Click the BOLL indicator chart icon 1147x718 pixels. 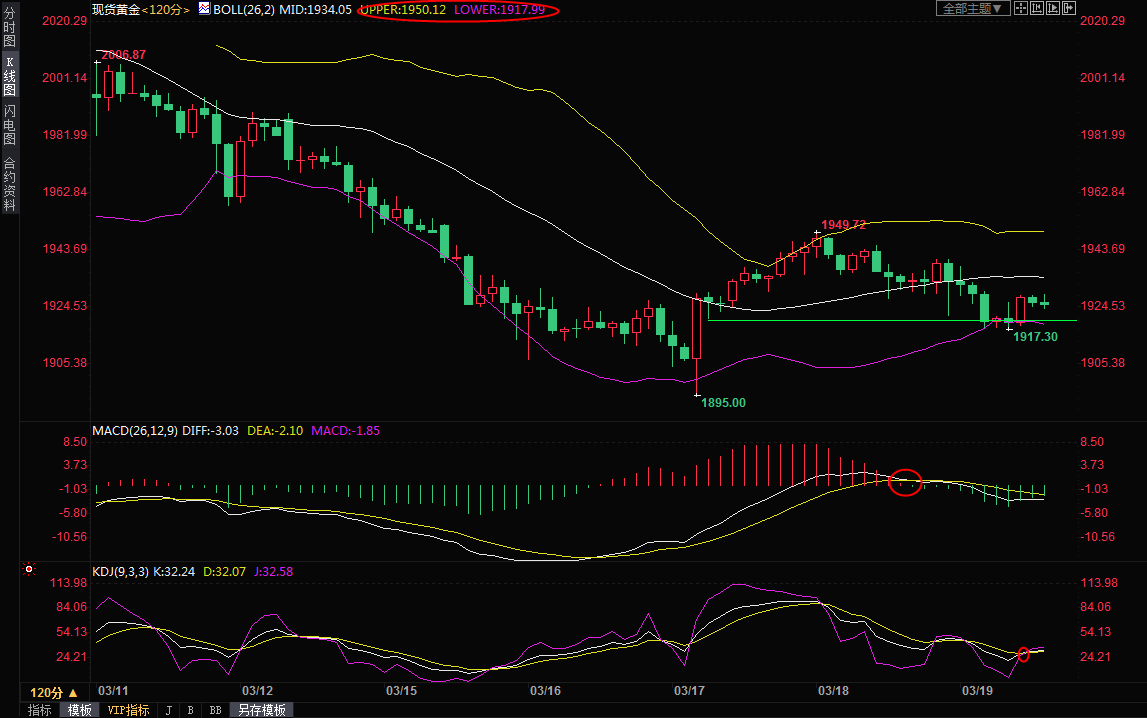tap(204, 9)
